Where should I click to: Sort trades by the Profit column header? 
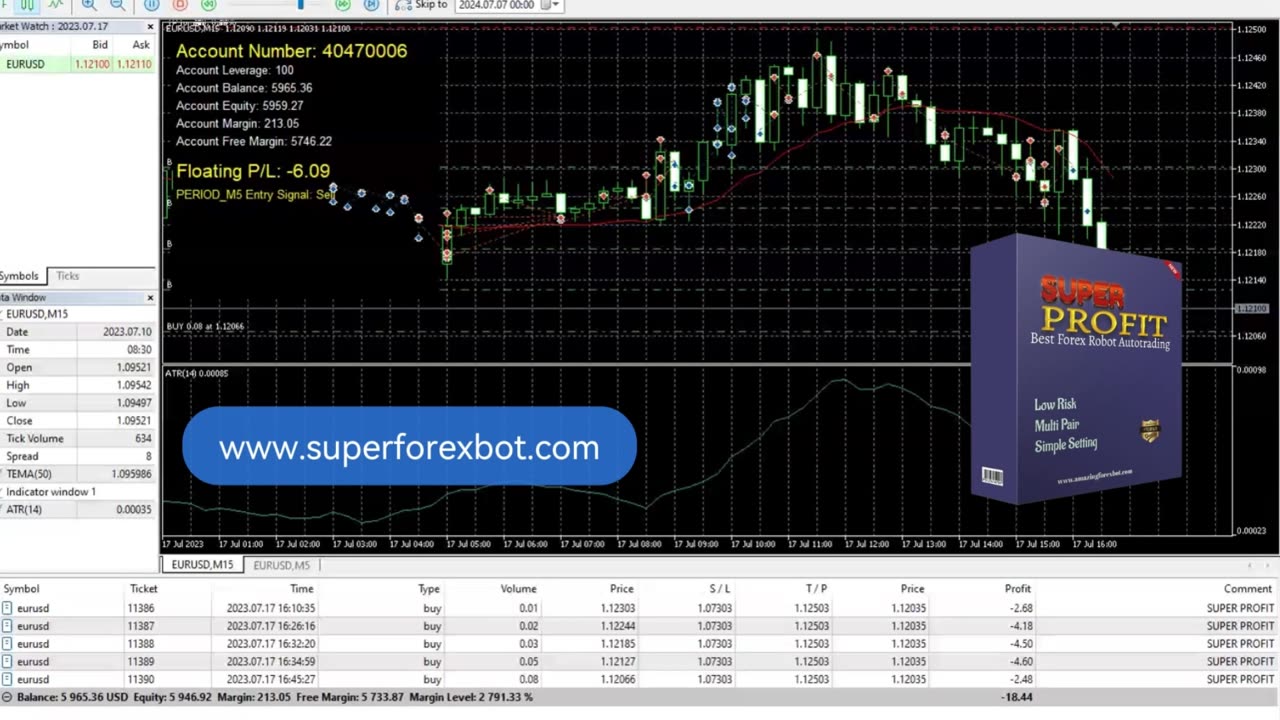coord(1018,589)
